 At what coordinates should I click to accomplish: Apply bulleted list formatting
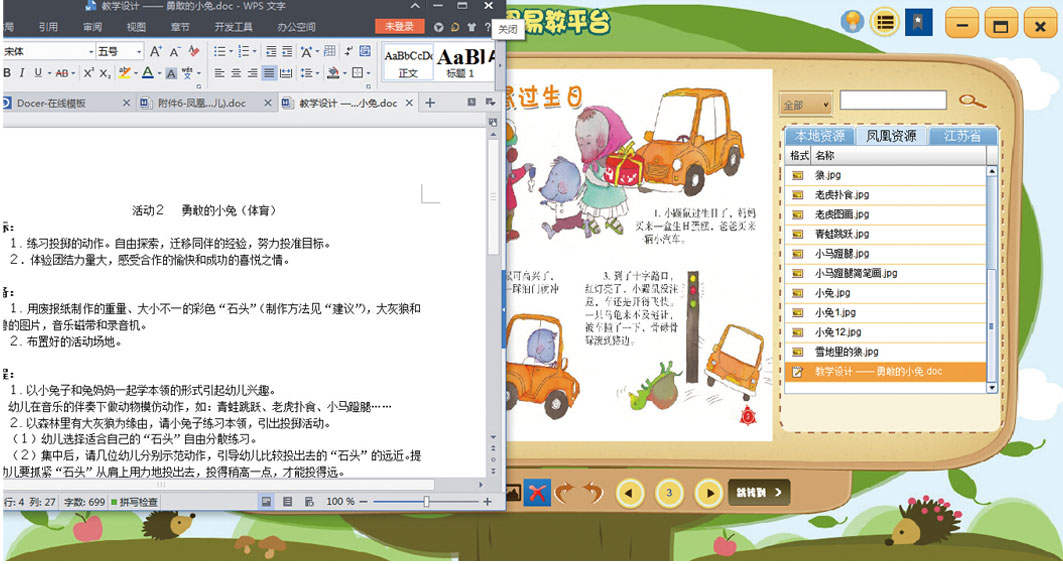tap(220, 52)
